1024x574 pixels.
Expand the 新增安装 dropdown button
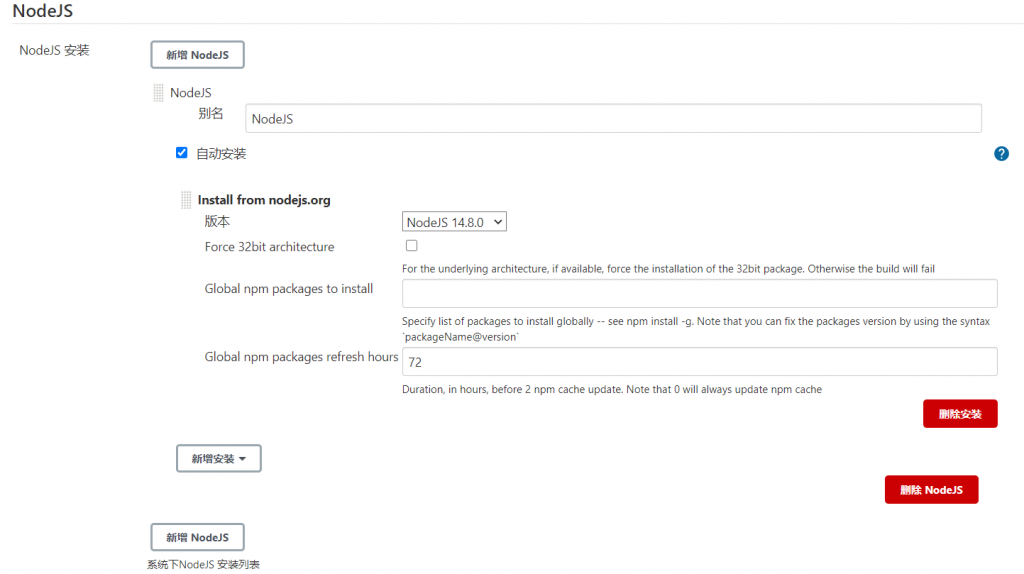click(x=218, y=459)
